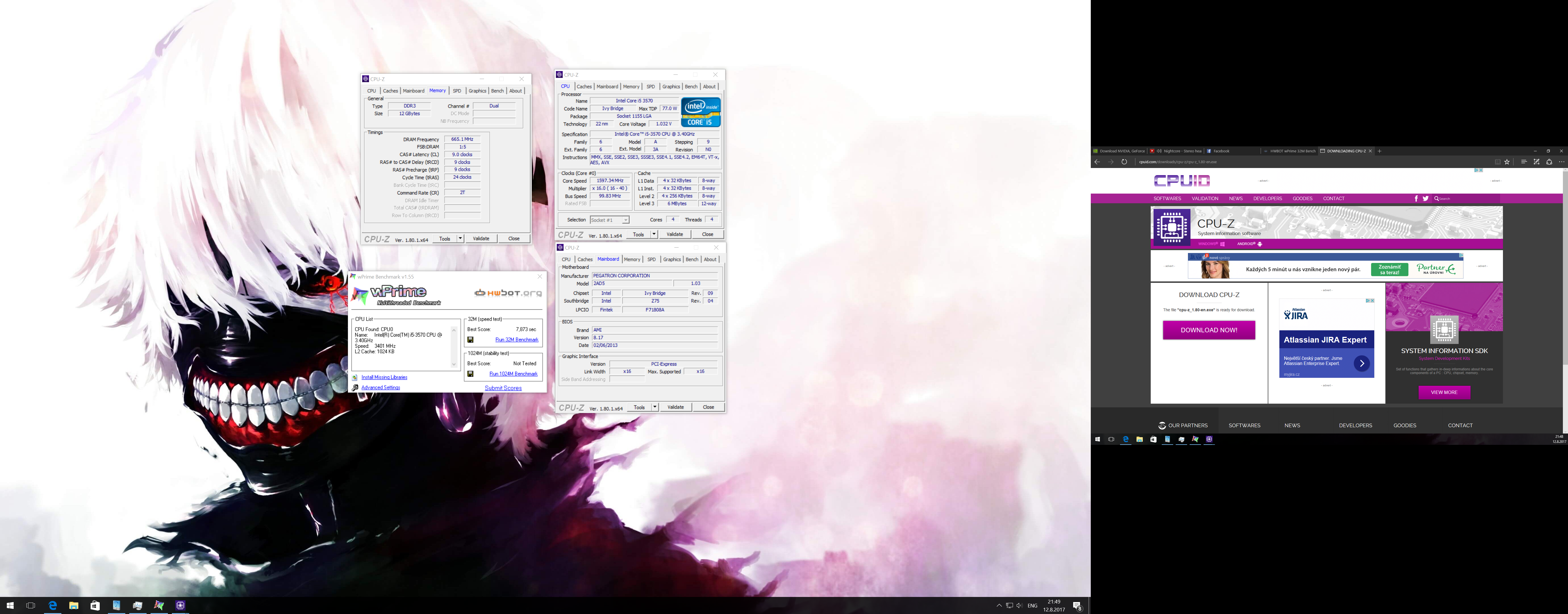Open a new tab in Edge
The width and height of the screenshot is (1568, 614).
(x=1379, y=151)
